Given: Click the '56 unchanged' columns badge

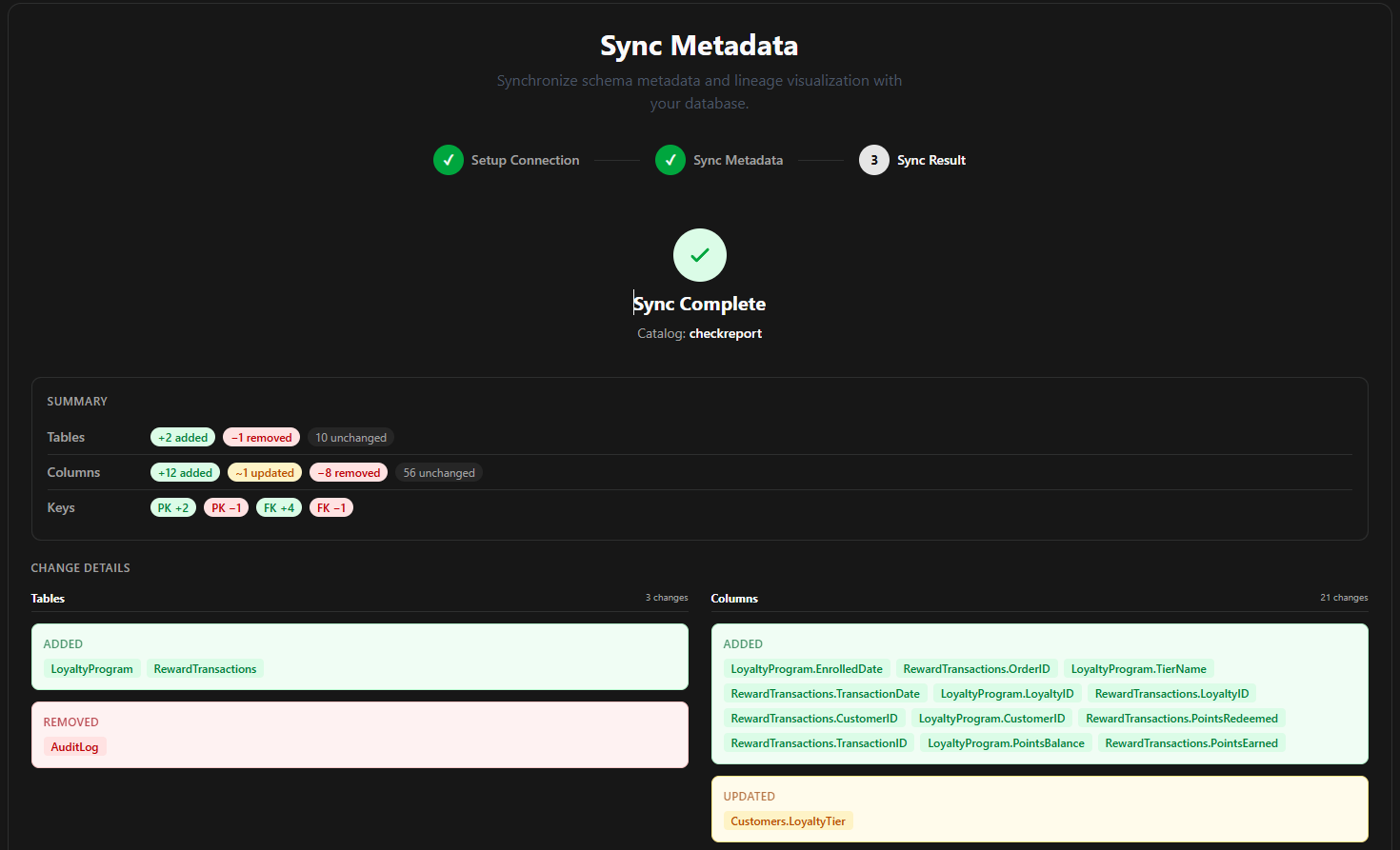Looking at the screenshot, I should (439, 472).
